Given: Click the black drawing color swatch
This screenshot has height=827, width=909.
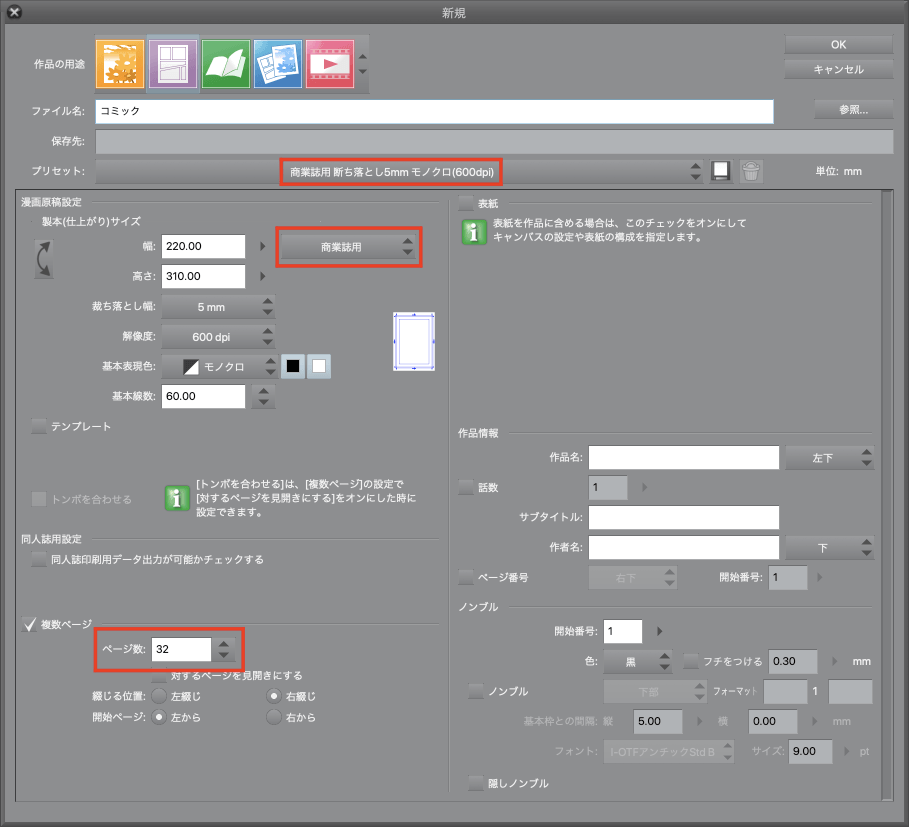Looking at the screenshot, I should tap(293, 366).
